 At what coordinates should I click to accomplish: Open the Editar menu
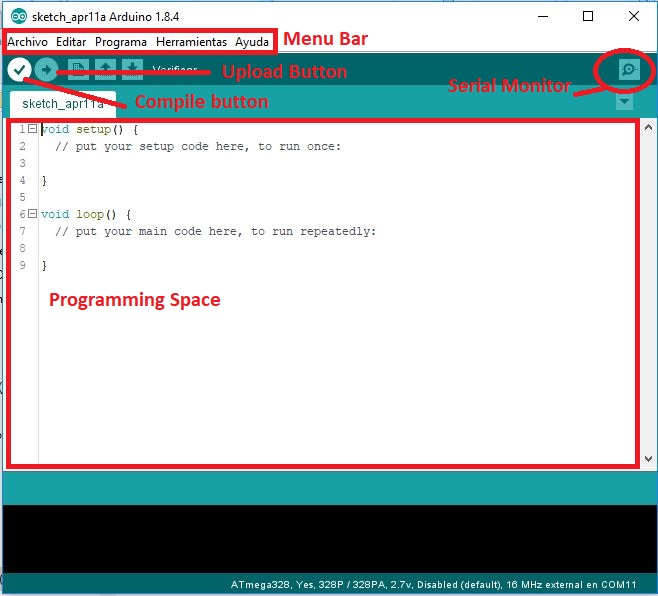coord(71,42)
